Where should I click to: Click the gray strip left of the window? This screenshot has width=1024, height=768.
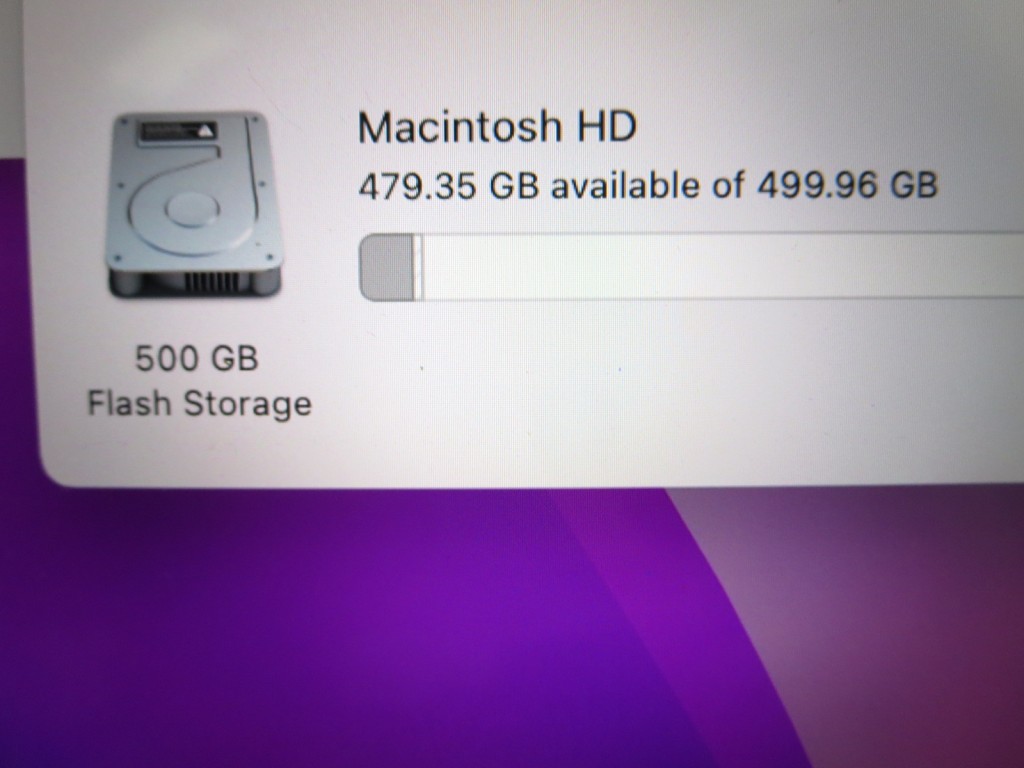[x=11, y=78]
